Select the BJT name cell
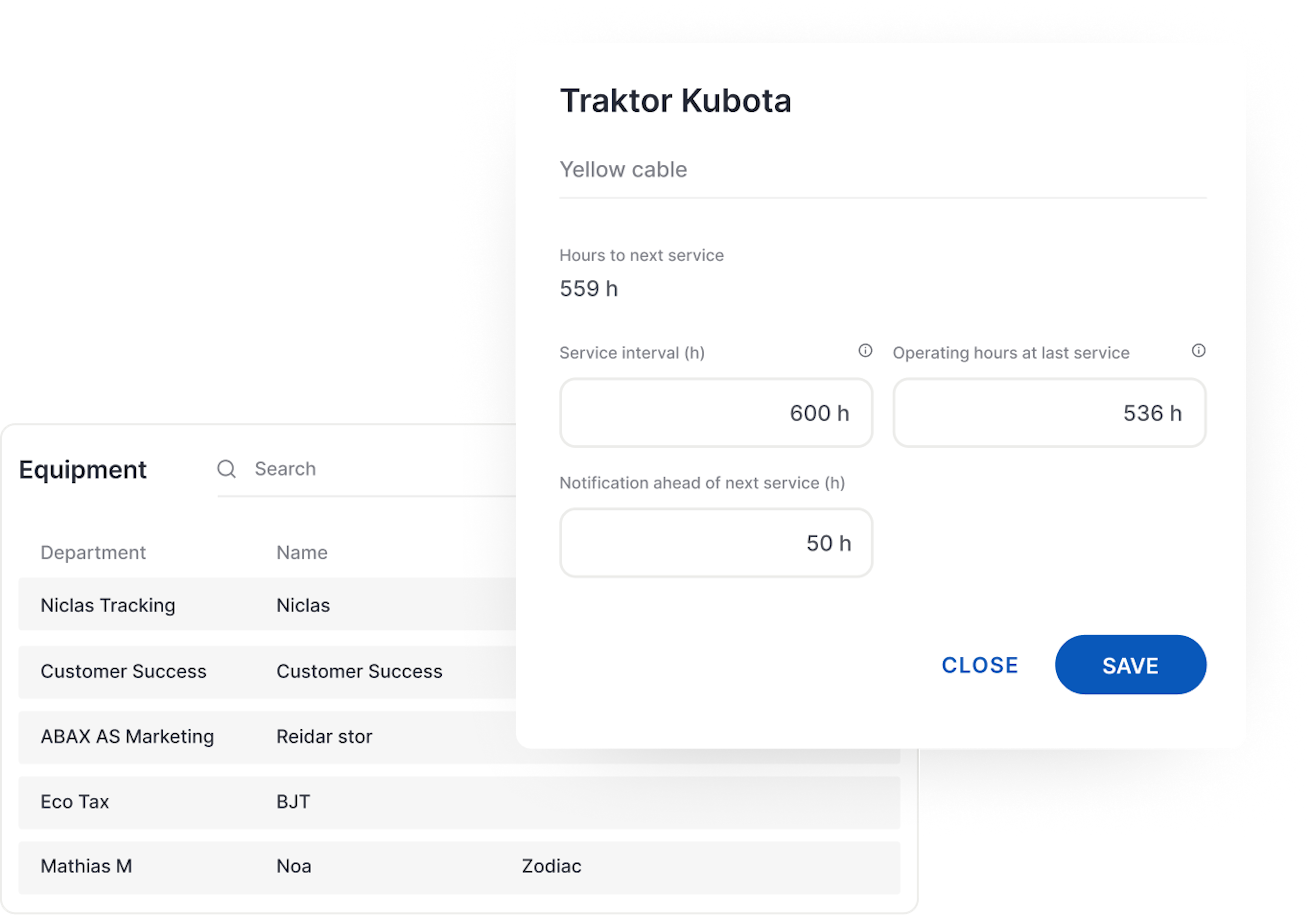 pos(293,802)
